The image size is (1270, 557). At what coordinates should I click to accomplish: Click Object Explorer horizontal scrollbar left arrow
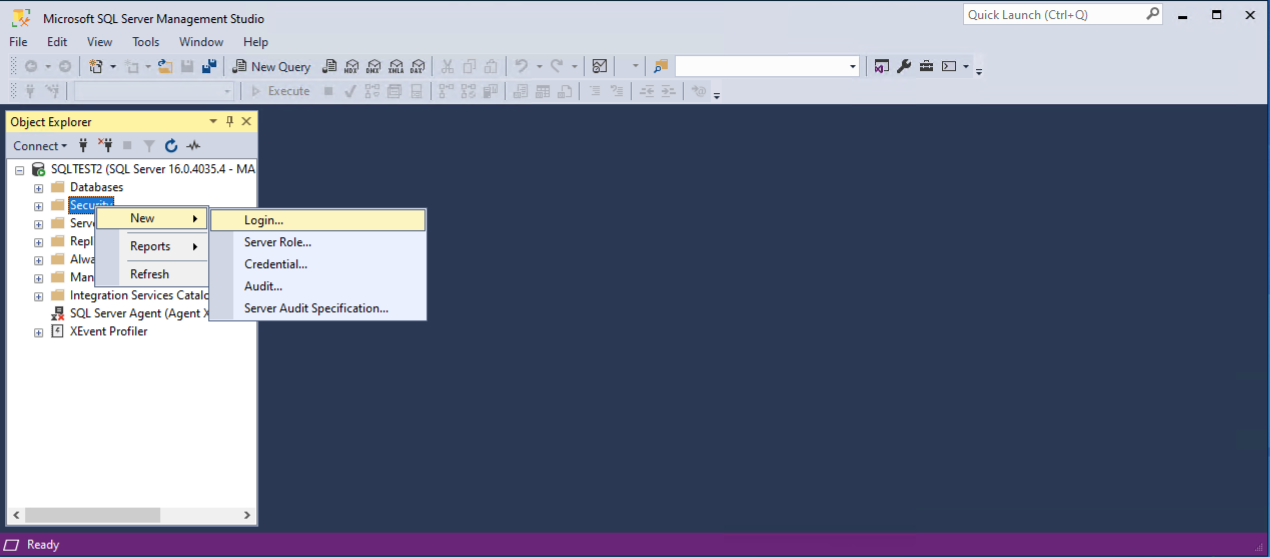click(x=17, y=515)
